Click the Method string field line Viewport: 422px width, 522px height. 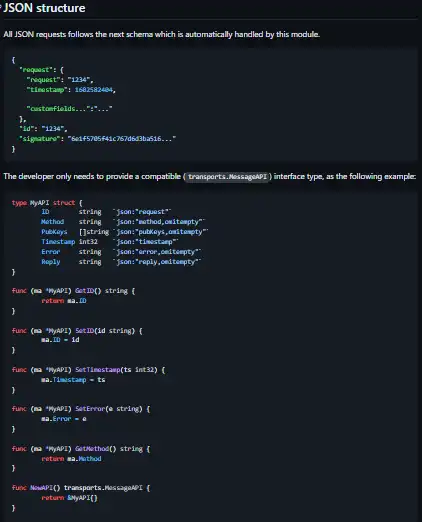click(123, 222)
